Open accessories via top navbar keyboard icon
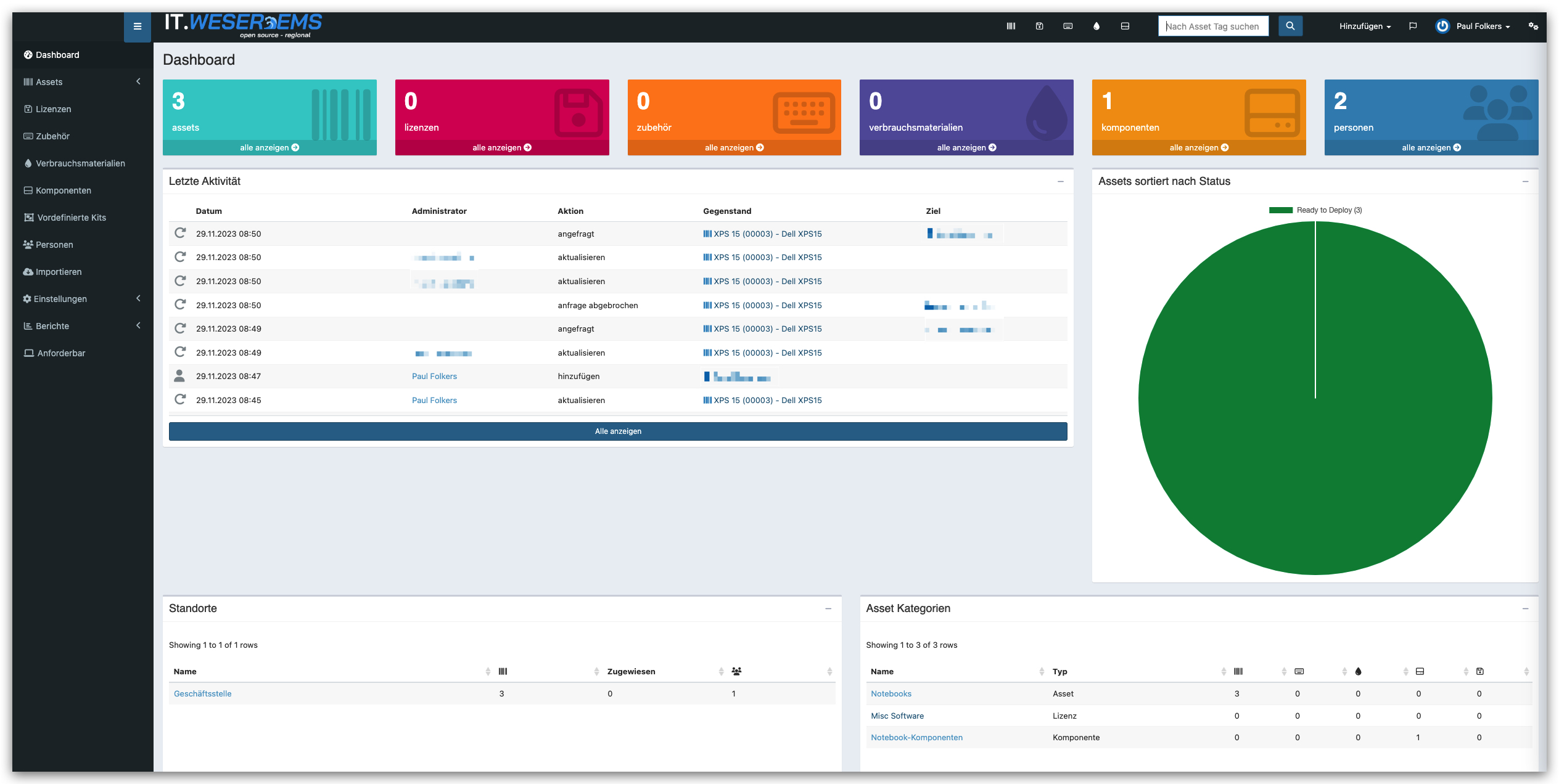Image resolution: width=1559 pixels, height=784 pixels. tap(1068, 27)
